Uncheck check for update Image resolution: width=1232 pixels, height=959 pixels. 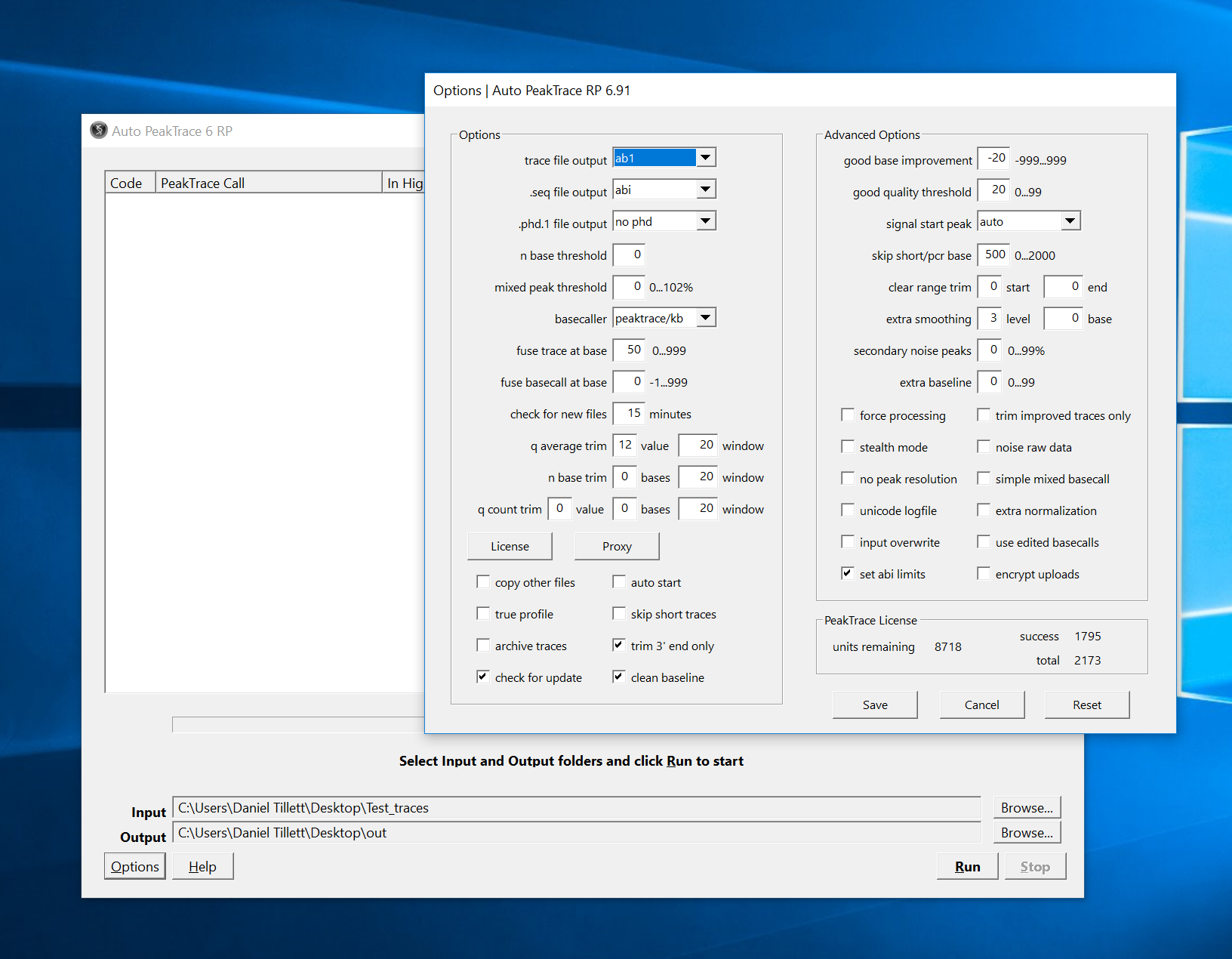(x=483, y=677)
